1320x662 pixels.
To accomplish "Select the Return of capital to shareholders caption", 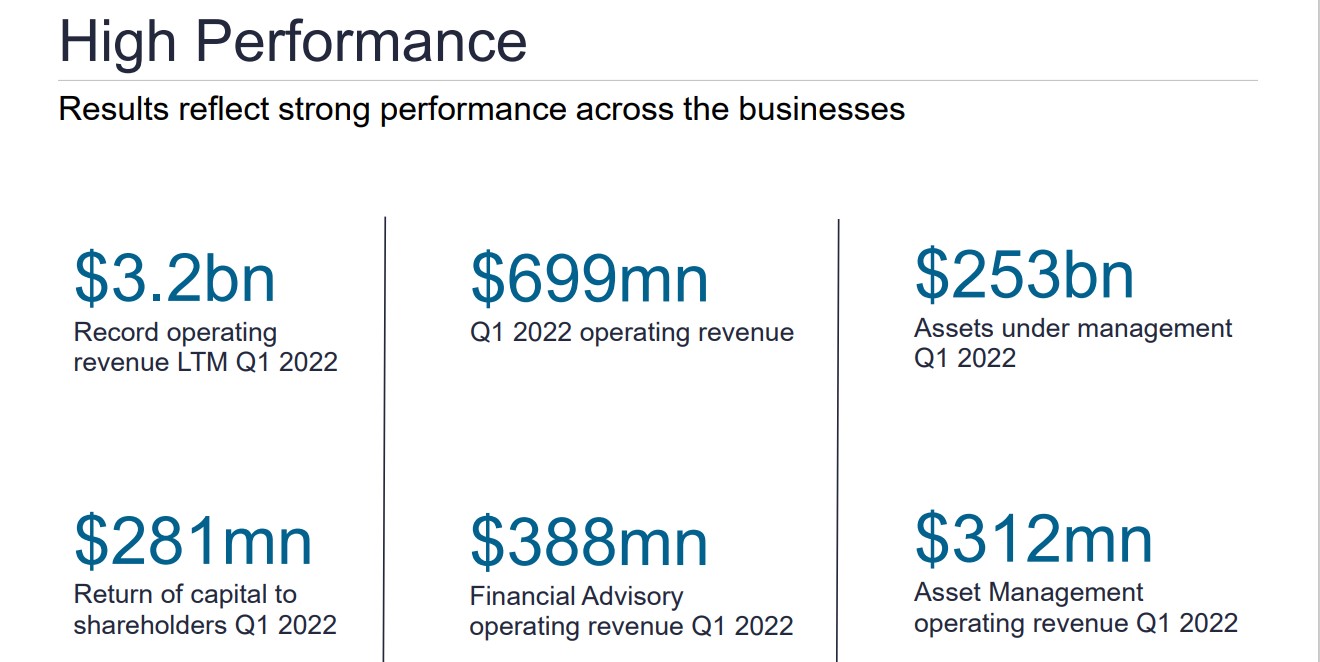I will [x=205, y=610].
